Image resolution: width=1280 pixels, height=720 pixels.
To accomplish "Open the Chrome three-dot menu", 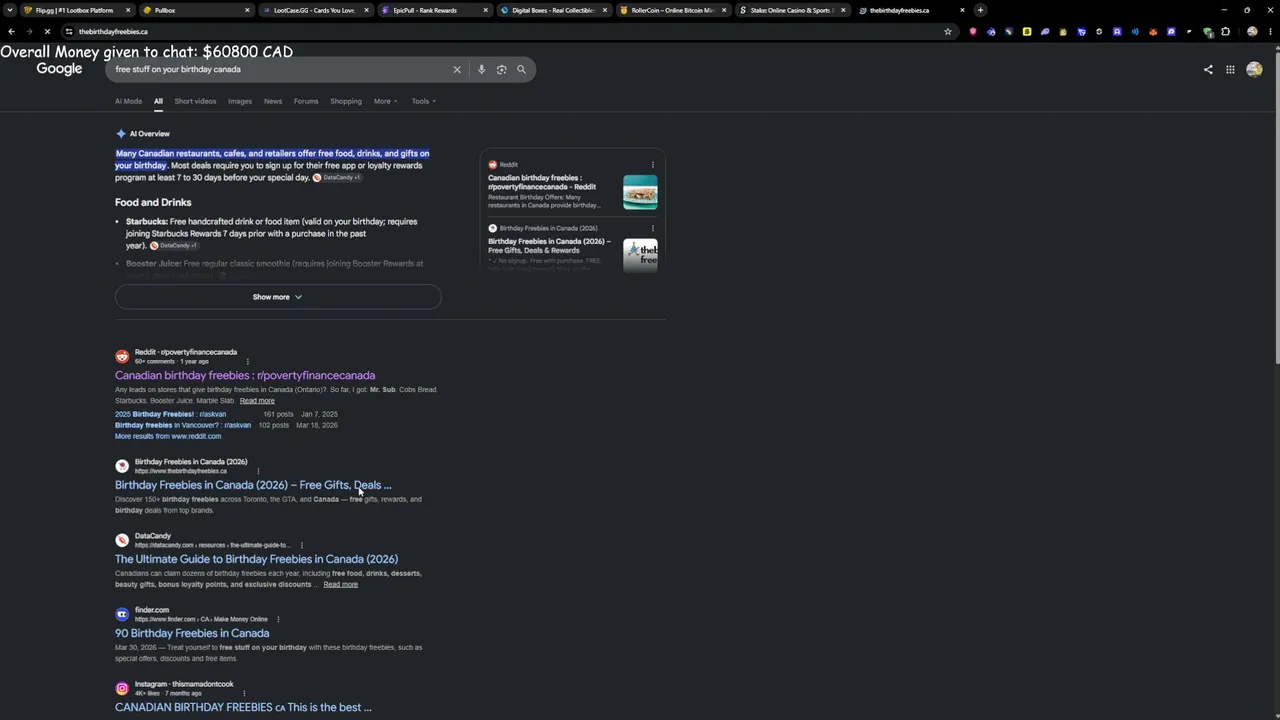I will tap(1270, 31).
